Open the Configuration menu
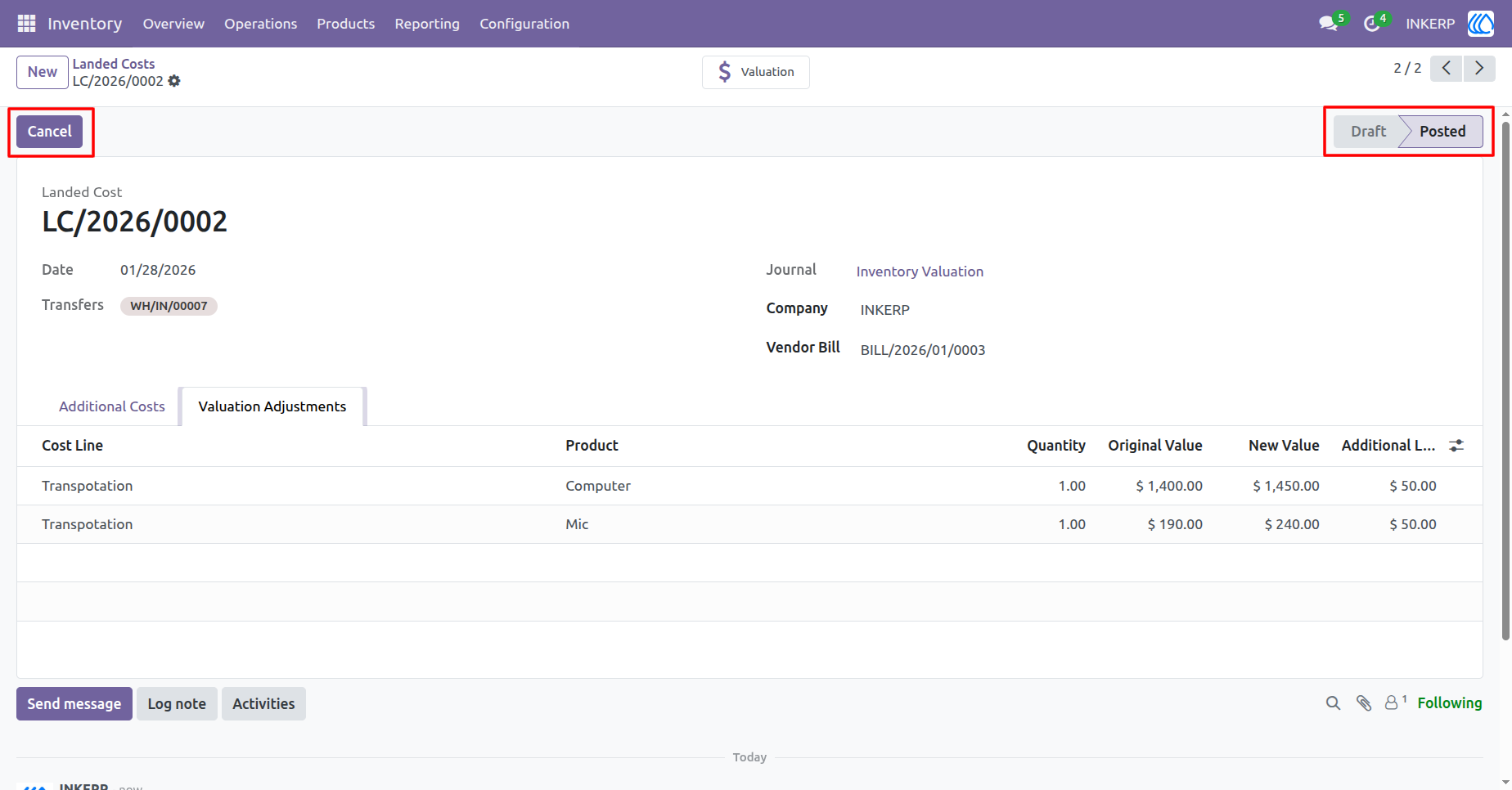This screenshot has width=1512, height=790. [524, 24]
